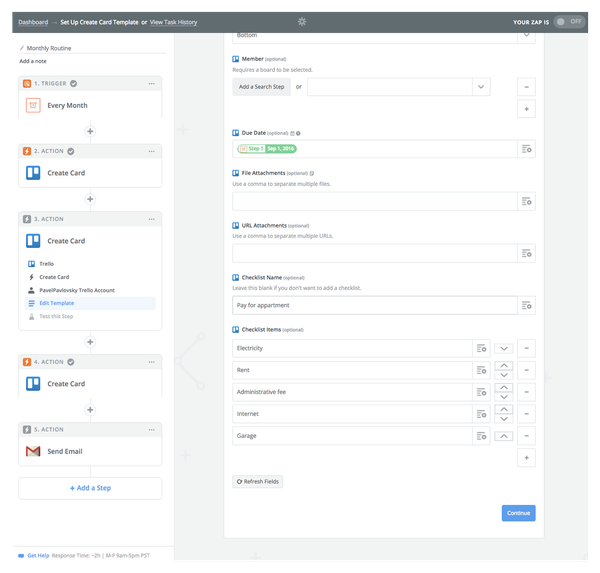Click the Trello icon in step 3

33,241
